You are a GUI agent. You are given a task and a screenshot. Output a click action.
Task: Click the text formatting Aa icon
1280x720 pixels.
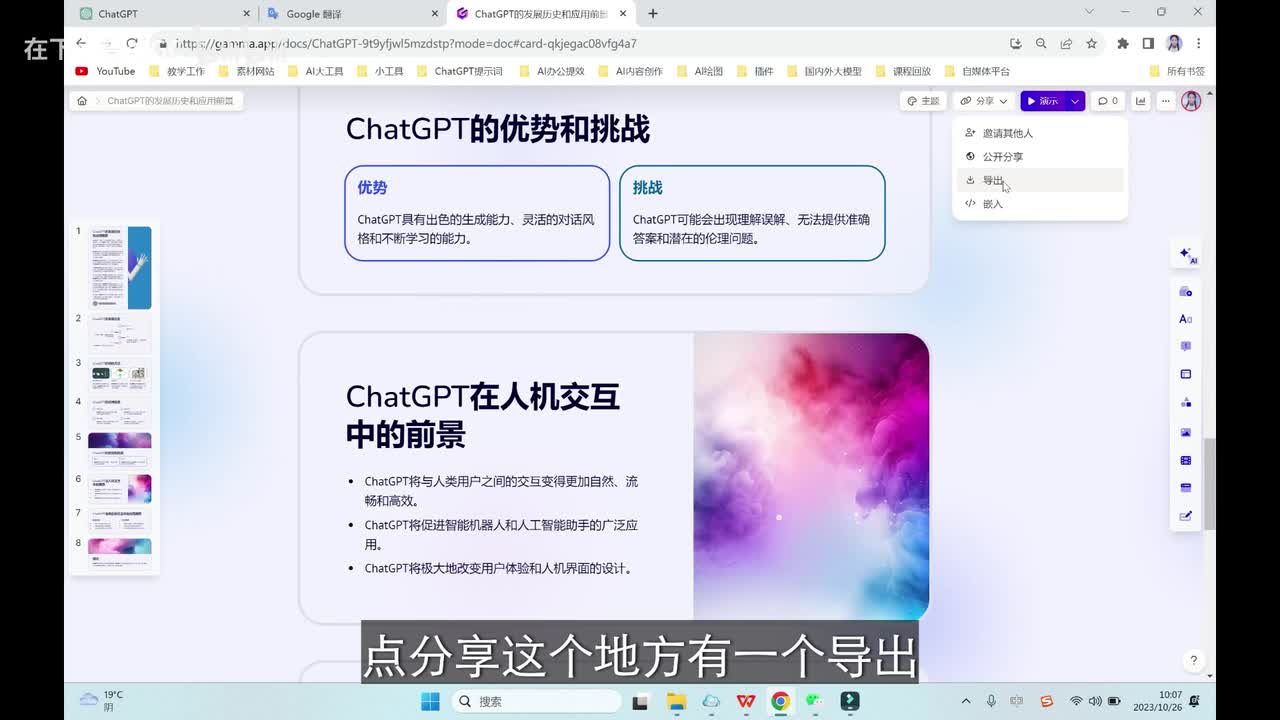tap(1186, 319)
